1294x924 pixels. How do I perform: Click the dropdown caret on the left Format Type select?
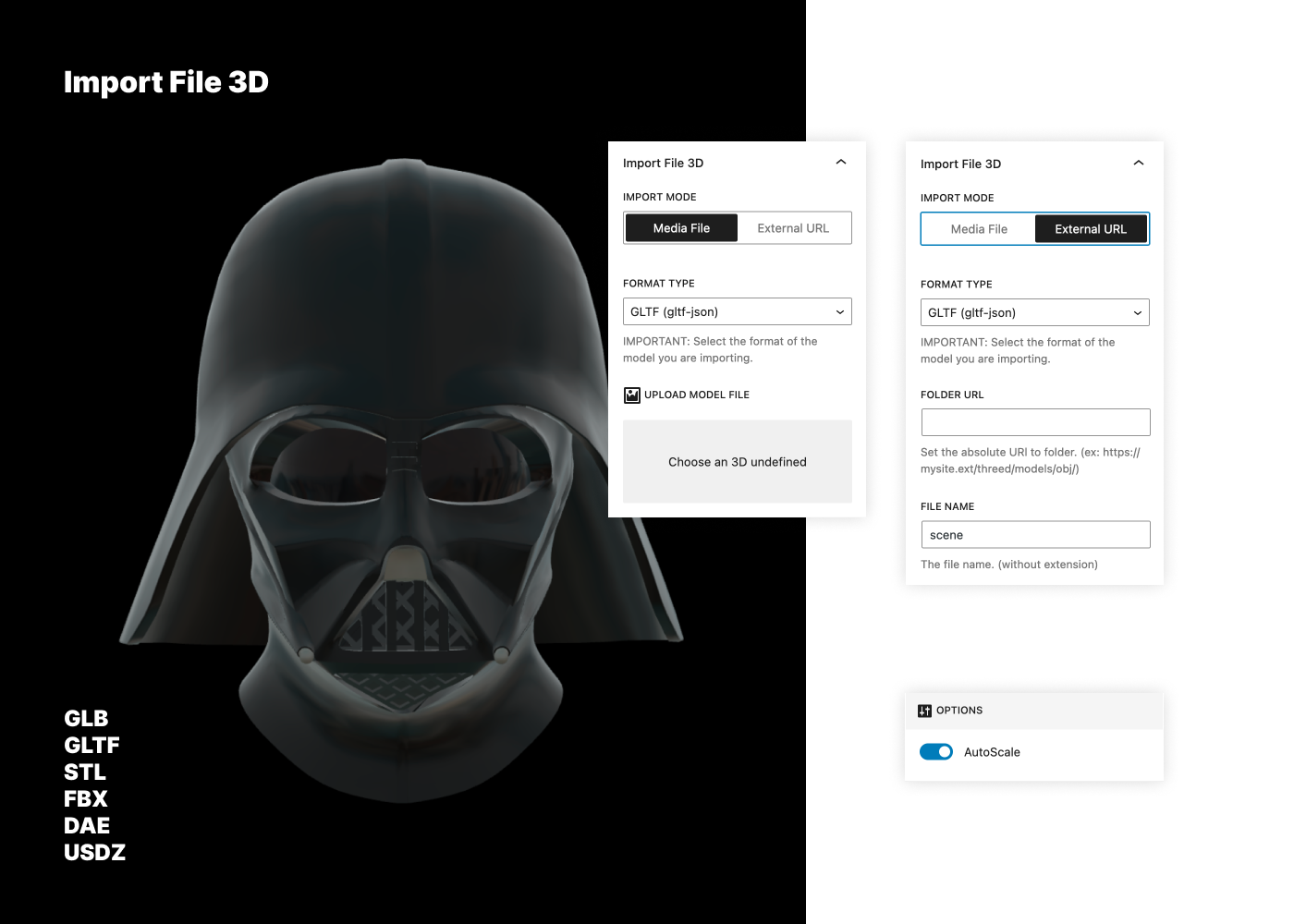point(839,311)
